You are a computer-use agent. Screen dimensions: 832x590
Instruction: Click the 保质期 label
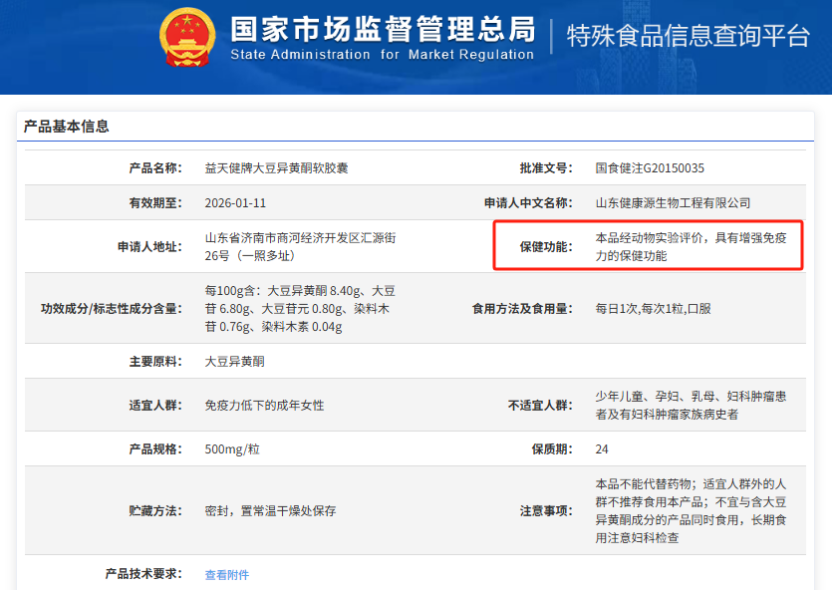click(552, 449)
